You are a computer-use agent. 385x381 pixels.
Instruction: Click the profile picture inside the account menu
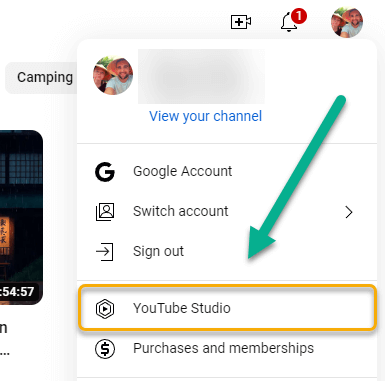click(113, 75)
